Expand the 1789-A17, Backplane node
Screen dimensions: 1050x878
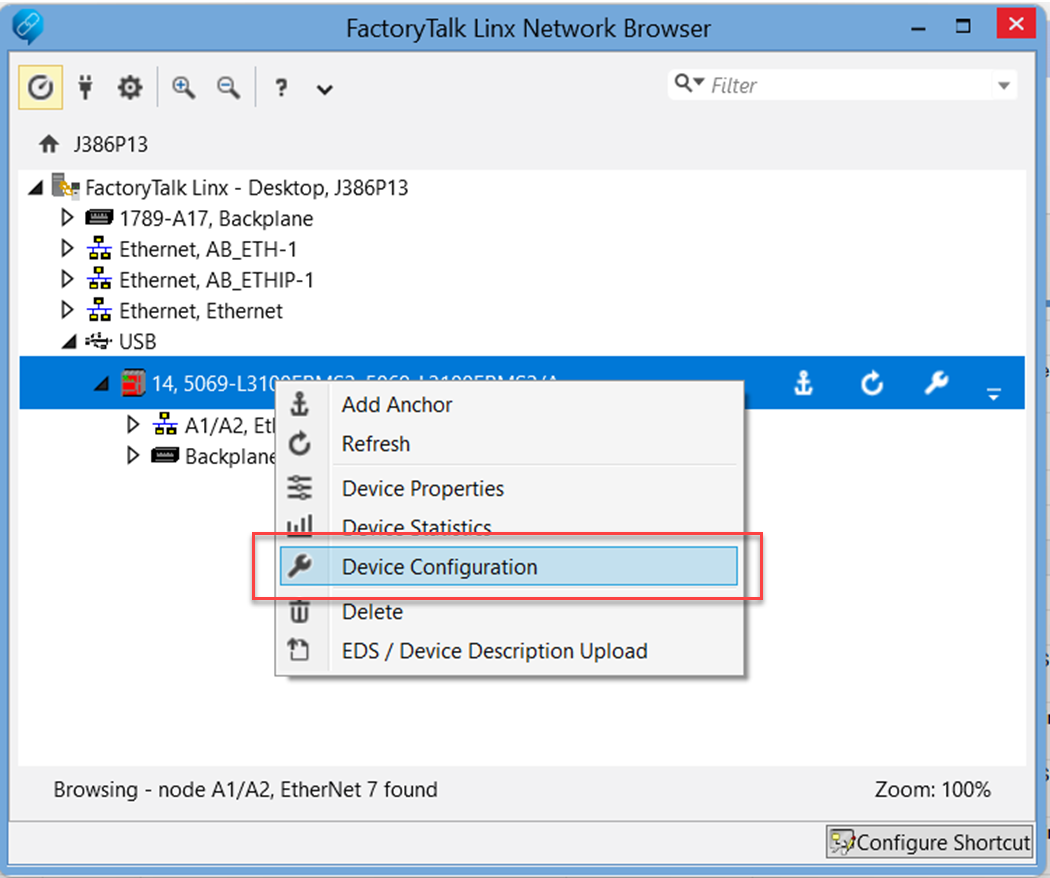(x=68, y=218)
